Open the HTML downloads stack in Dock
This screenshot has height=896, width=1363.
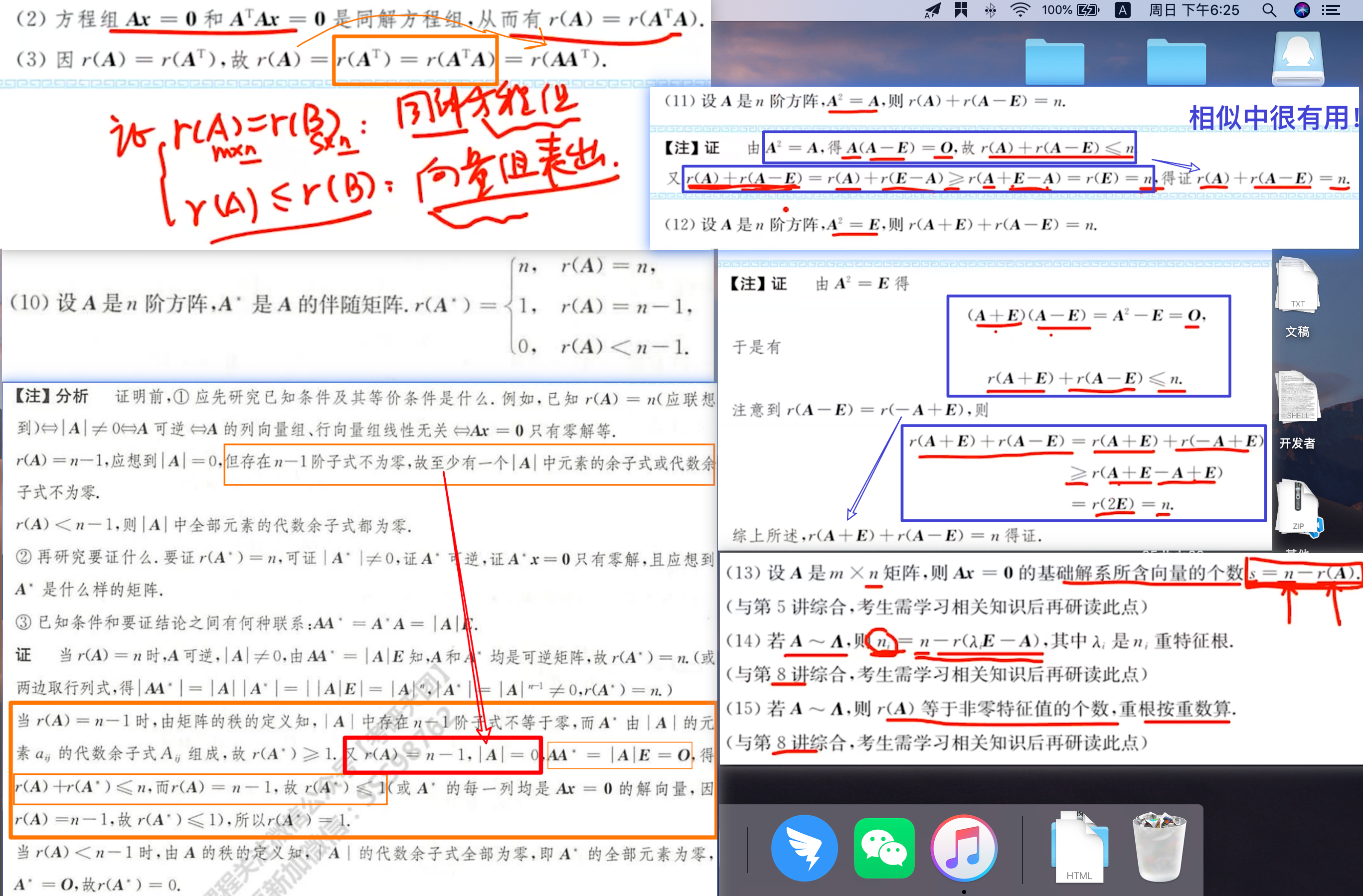(x=1079, y=848)
